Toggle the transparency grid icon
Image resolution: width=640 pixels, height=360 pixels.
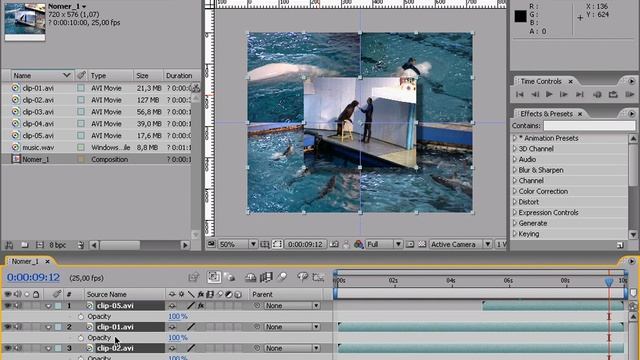click(422, 244)
